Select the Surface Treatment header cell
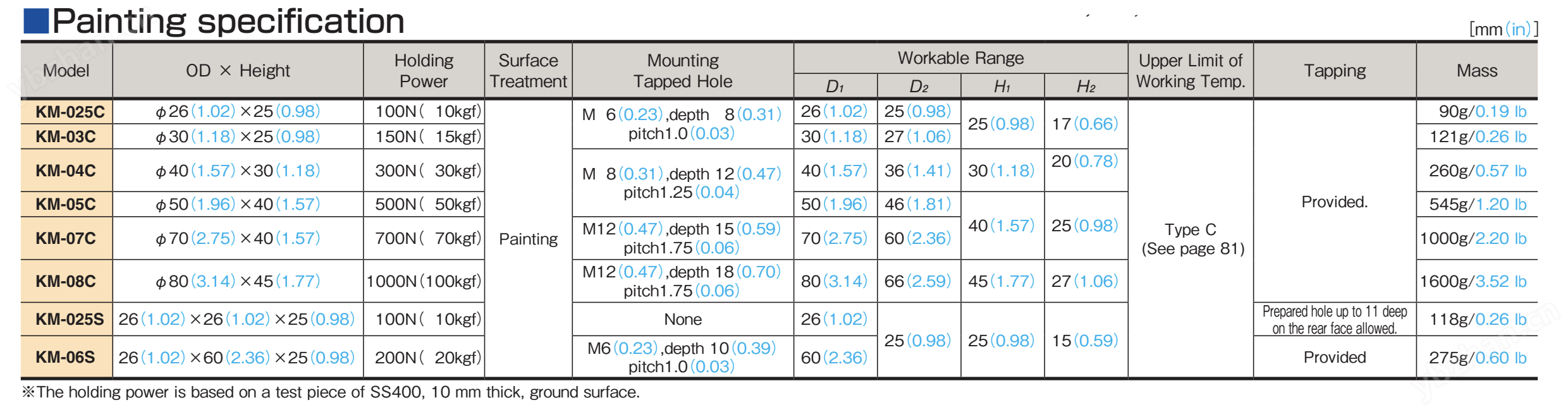The width and height of the screenshot is (1568, 412). coord(528,71)
